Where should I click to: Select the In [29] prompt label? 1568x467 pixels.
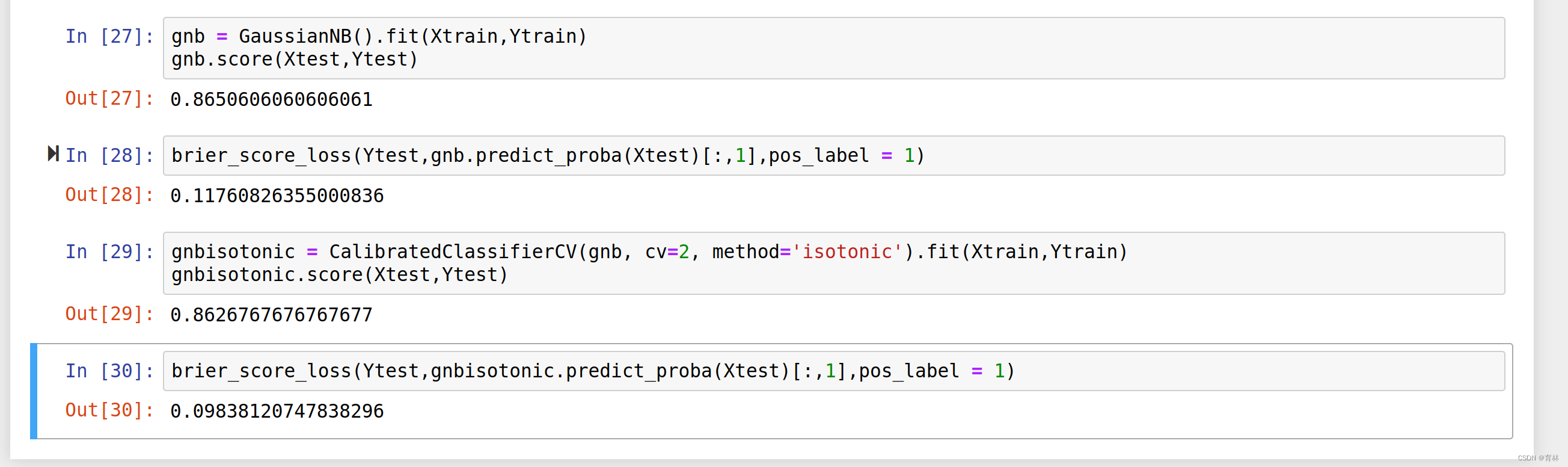109,252
